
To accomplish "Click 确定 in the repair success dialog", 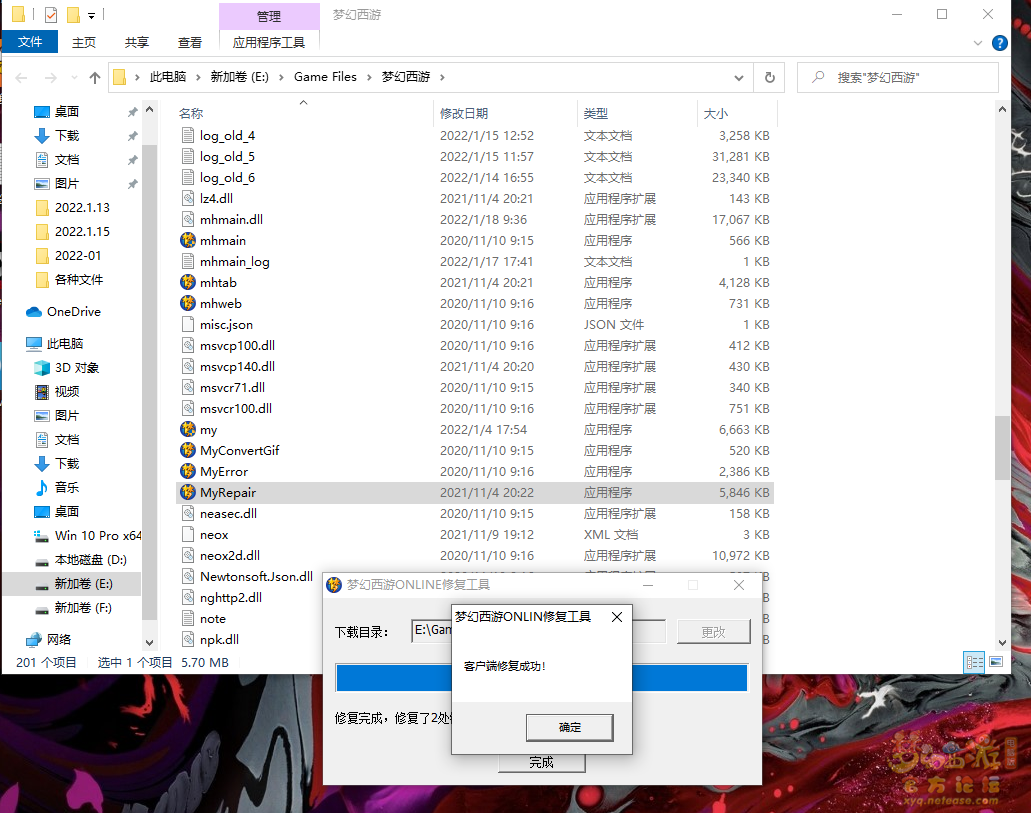I will tap(569, 727).
